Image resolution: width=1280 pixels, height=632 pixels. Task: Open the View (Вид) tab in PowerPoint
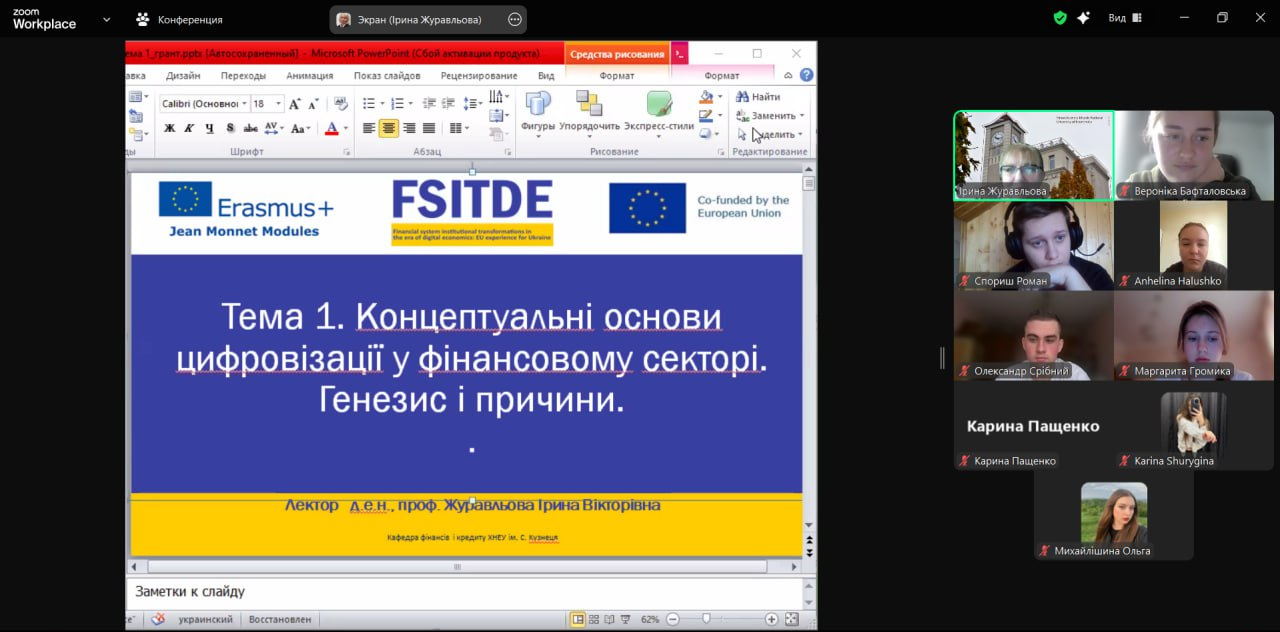[546, 75]
